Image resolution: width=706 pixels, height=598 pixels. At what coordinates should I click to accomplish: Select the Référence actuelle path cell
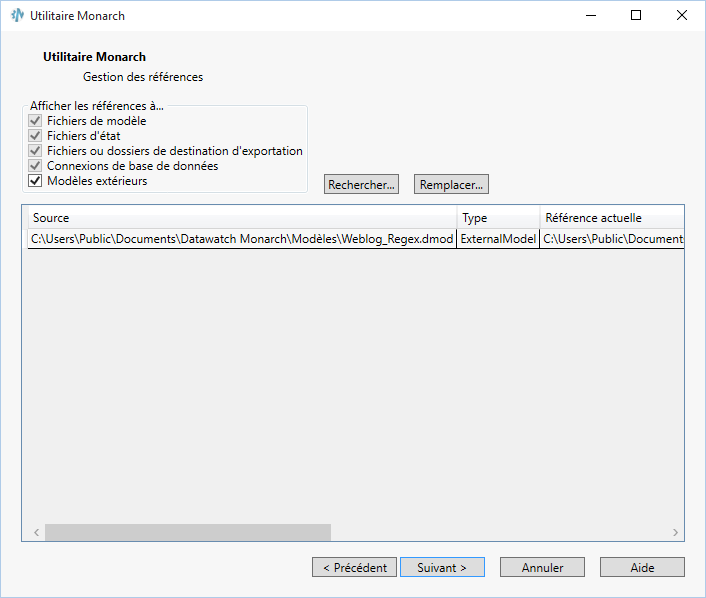[612, 239]
